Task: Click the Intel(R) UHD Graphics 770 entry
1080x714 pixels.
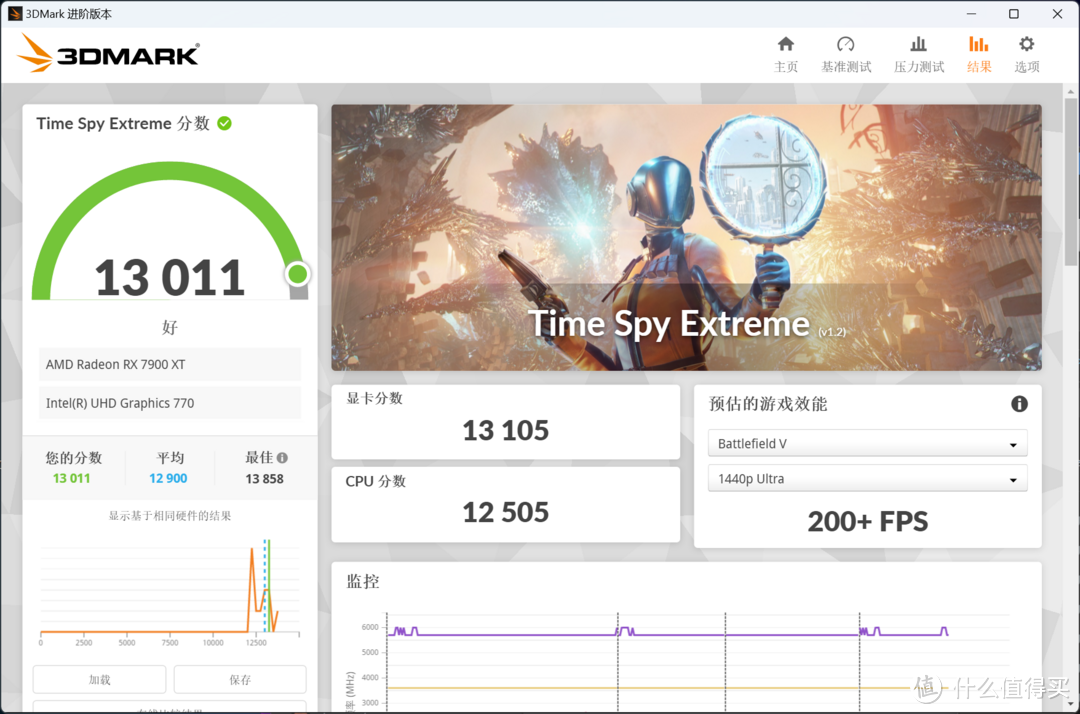Action: [169, 403]
